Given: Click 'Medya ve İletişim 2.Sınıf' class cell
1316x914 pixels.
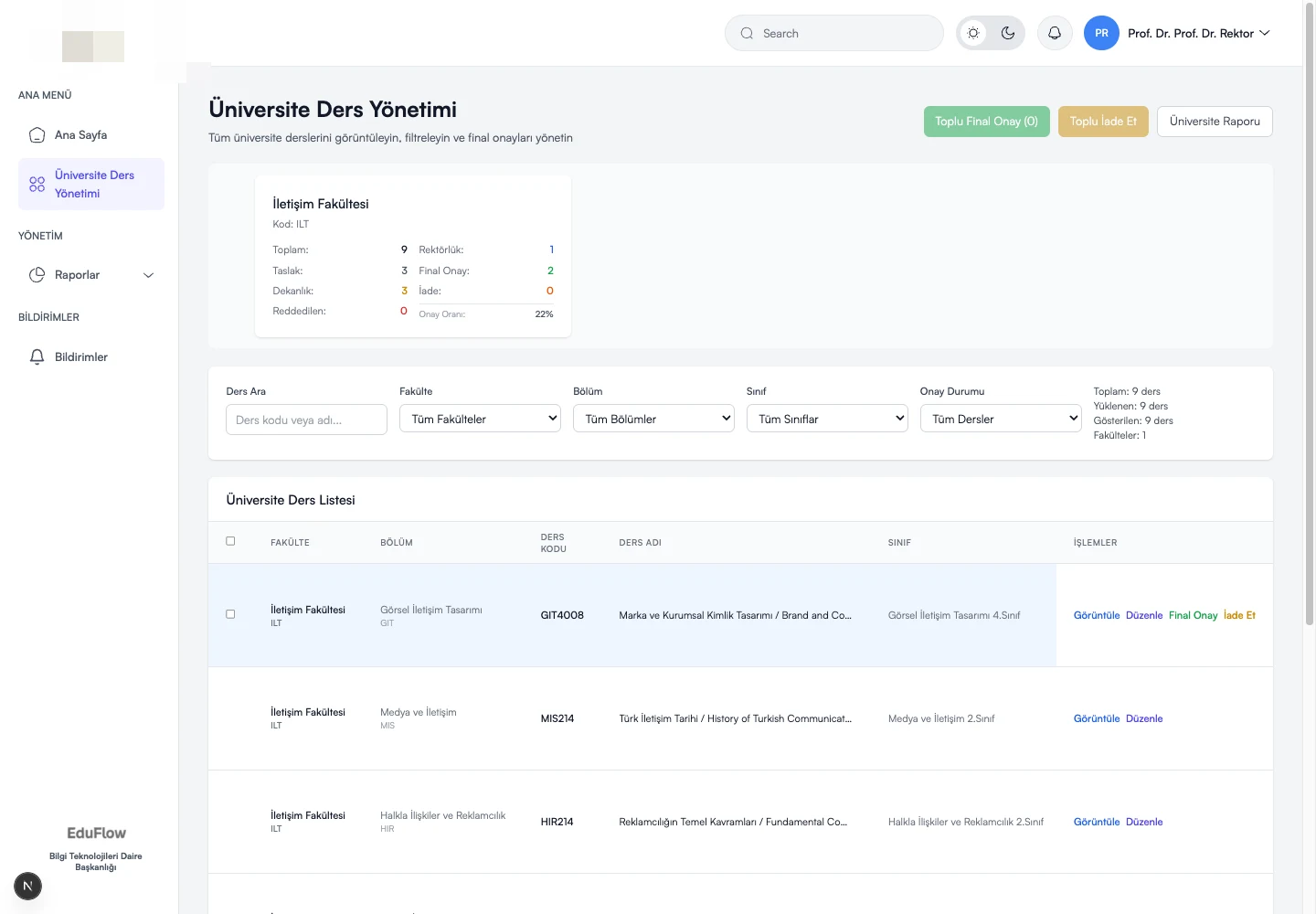Looking at the screenshot, I should tap(941, 718).
